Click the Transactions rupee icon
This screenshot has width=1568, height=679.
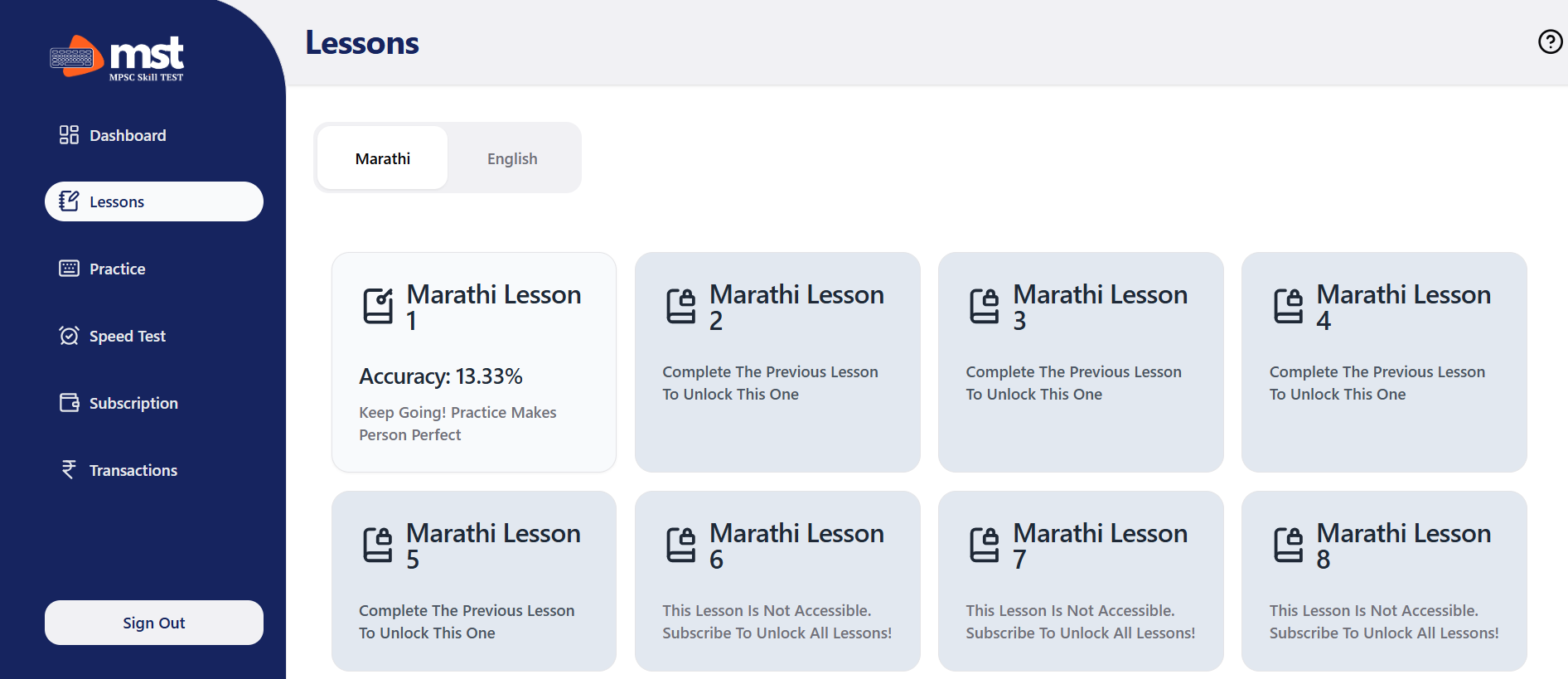69,470
